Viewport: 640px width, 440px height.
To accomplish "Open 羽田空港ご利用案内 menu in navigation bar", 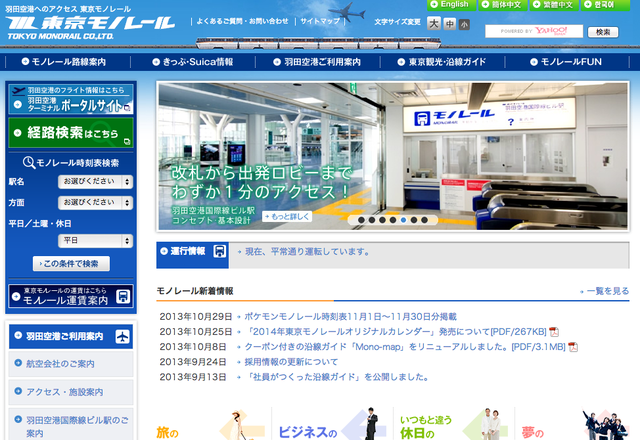I will pos(318,62).
